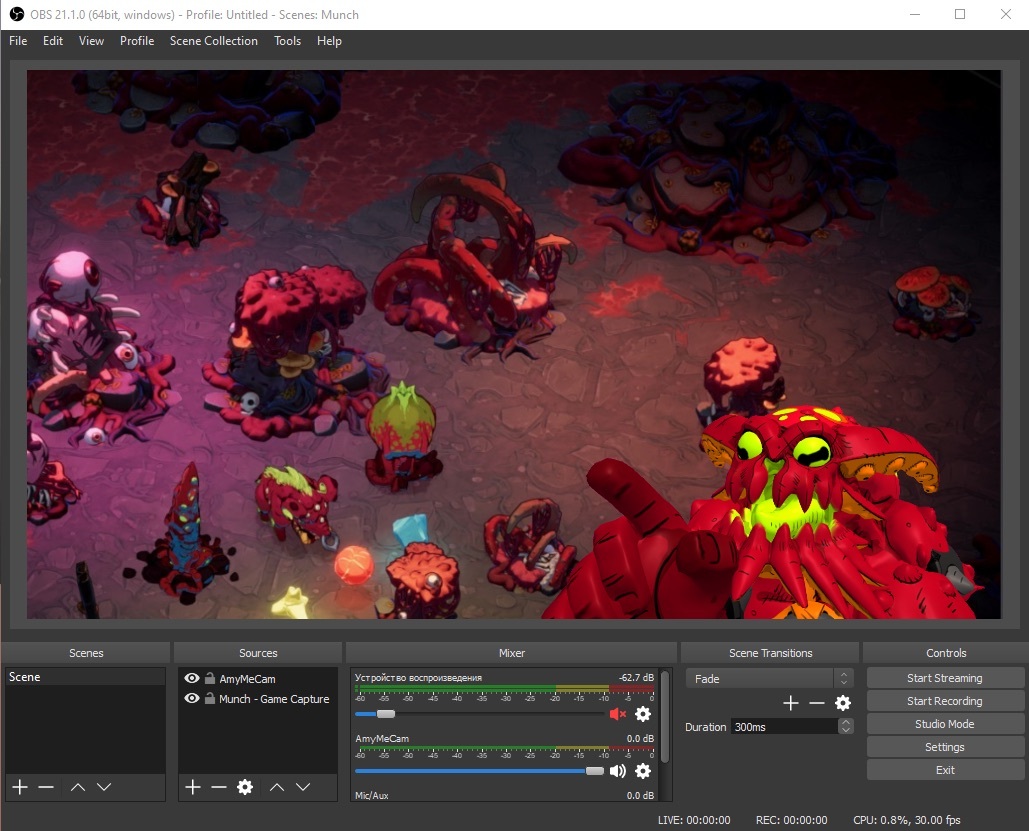Image resolution: width=1029 pixels, height=831 pixels.
Task: Click Start Streaming button
Action: tap(944, 678)
